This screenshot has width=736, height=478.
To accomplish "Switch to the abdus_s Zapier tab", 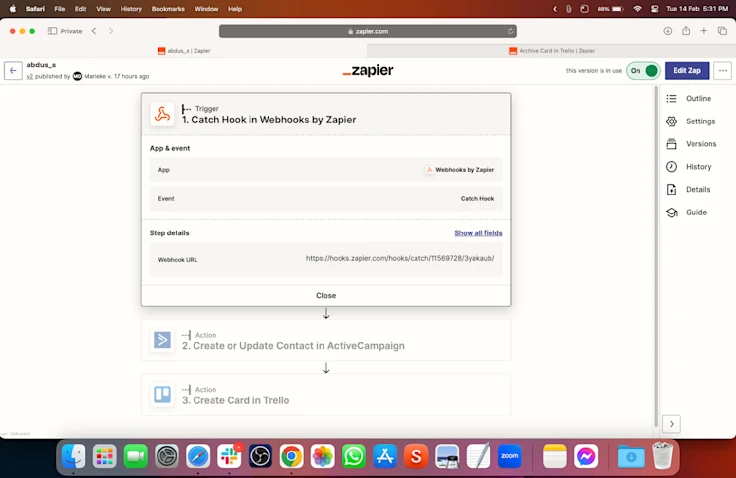I will click(184, 51).
